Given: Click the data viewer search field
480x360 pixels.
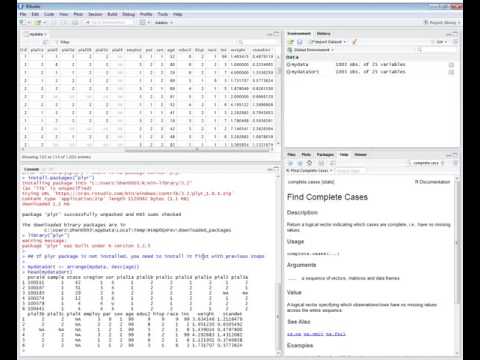Looking at the screenshot, I should (258, 42).
